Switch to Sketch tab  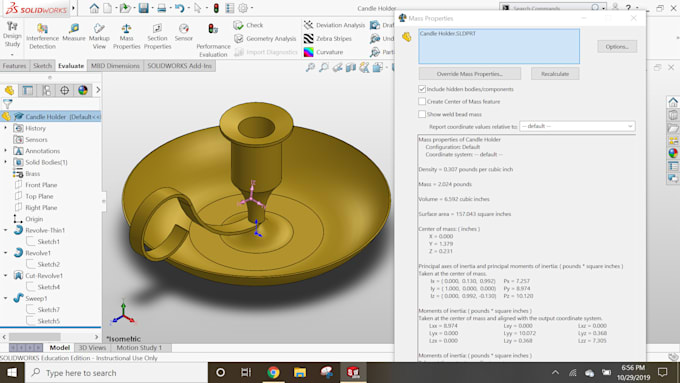tap(42, 65)
